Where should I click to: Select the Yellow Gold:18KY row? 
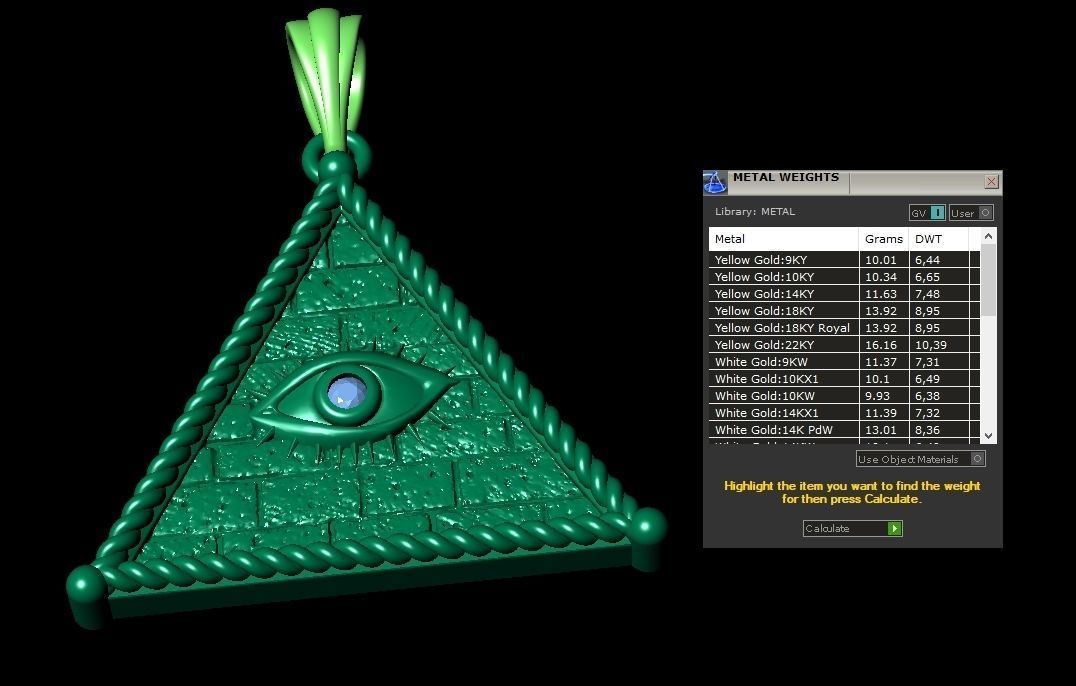tap(844, 311)
